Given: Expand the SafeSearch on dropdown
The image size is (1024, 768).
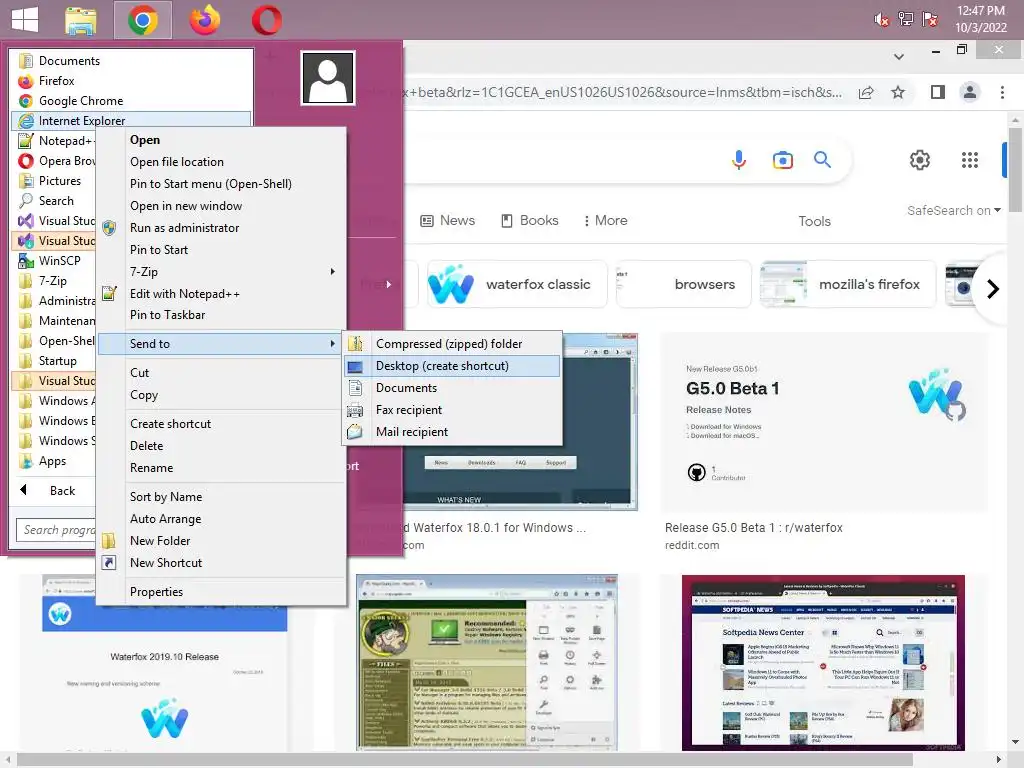Looking at the screenshot, I should [953, 210].
